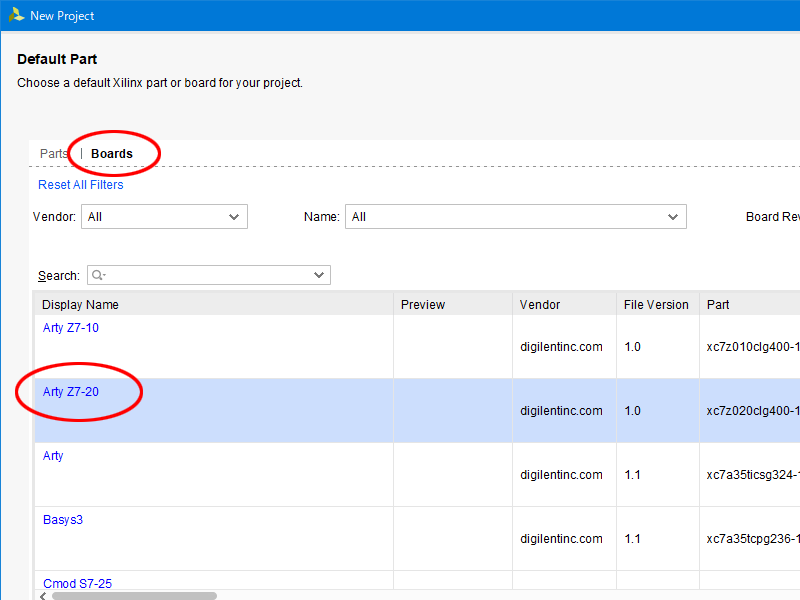
Task: Select the Boards tab
Action: (111, 154)
